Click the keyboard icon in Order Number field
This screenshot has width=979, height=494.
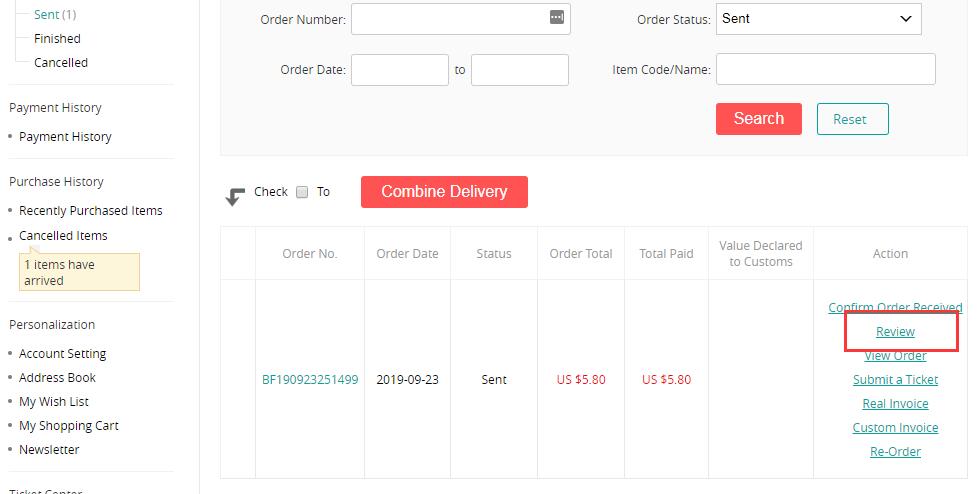point(556,17)
